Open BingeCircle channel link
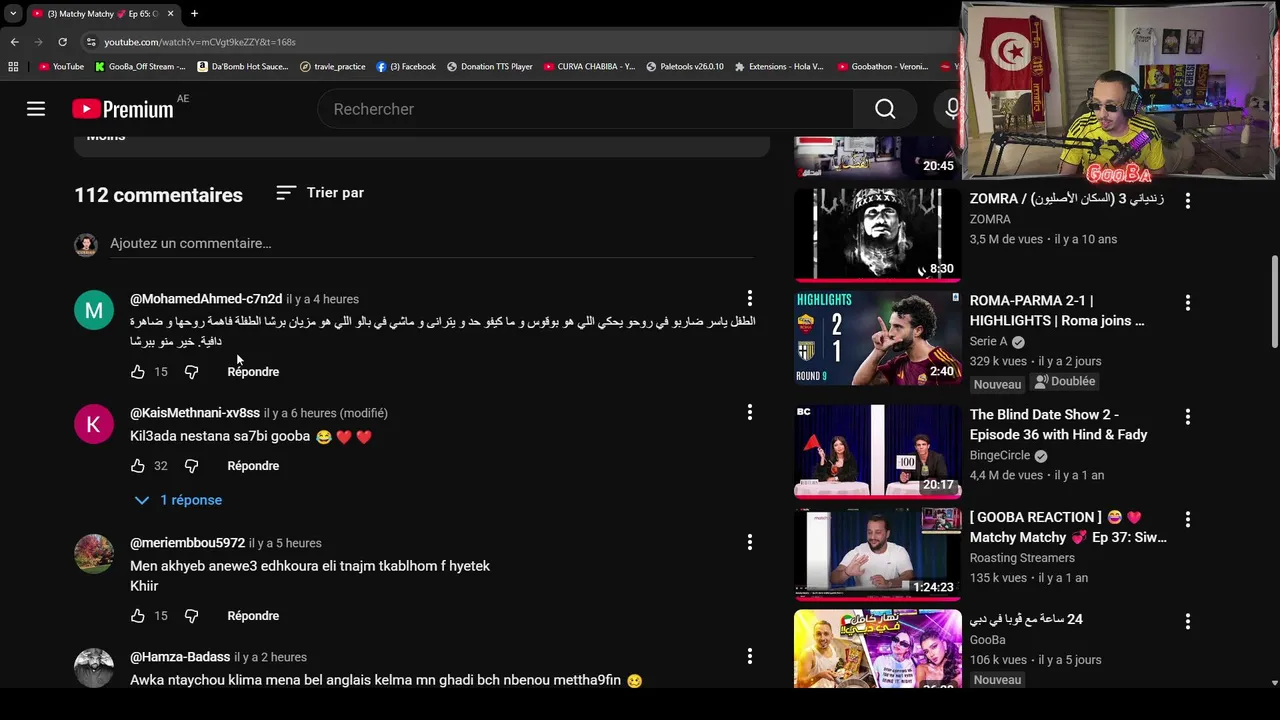 [1000, 455]
